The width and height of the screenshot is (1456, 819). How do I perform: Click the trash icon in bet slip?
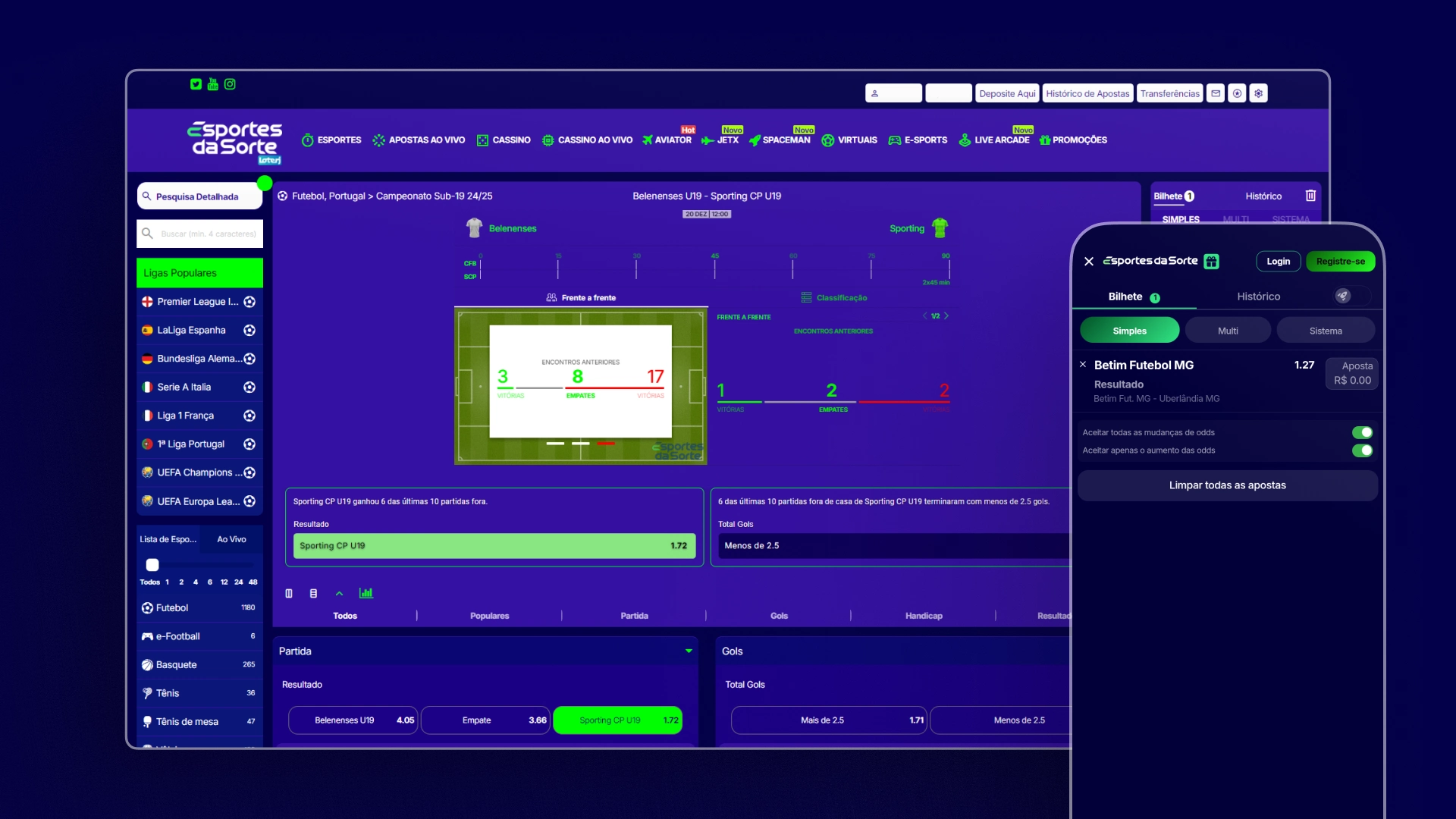1310,196
